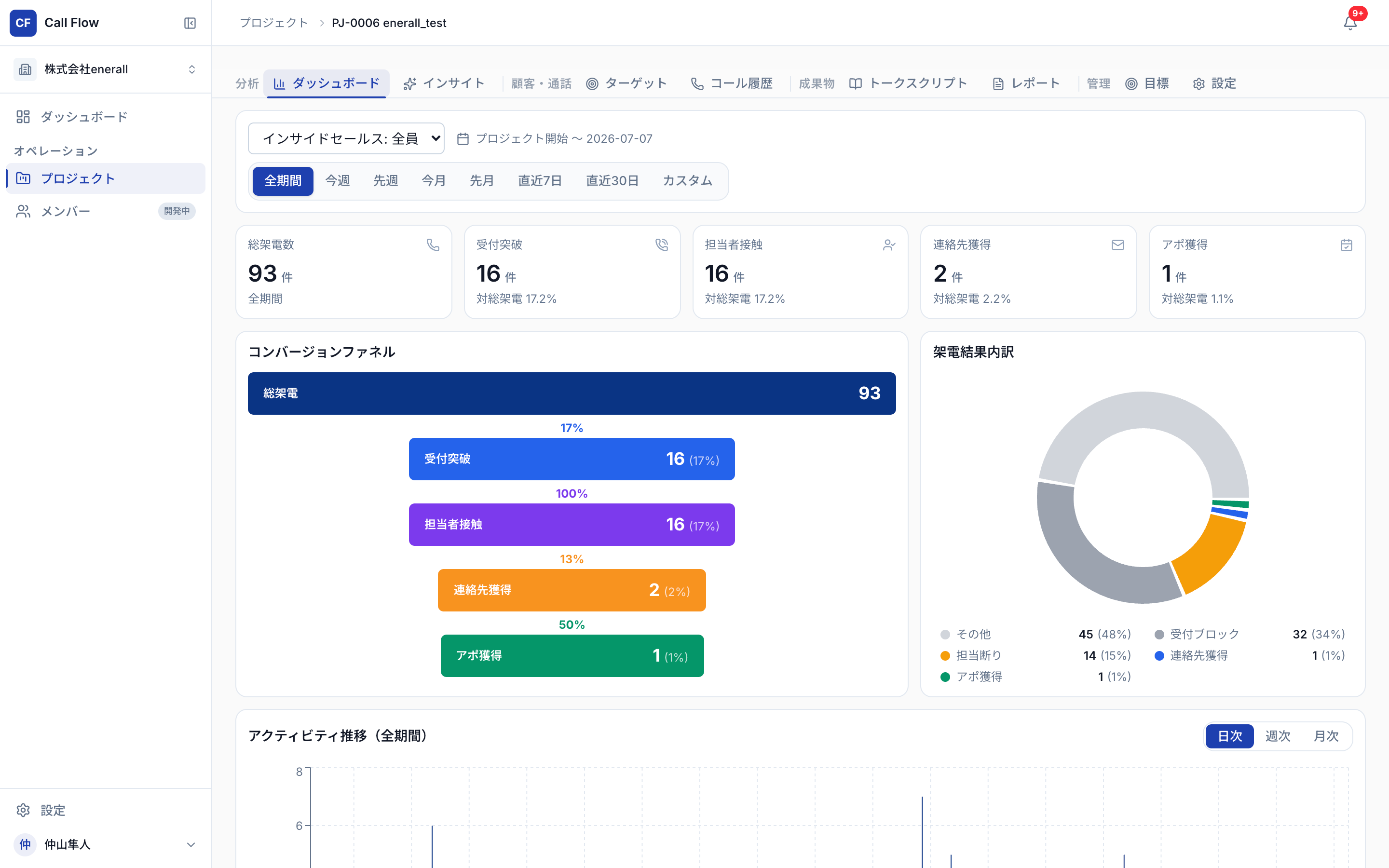Click the CF Call Flow logo icon
Screen dimensions: 1389x868
click(23, 23)
